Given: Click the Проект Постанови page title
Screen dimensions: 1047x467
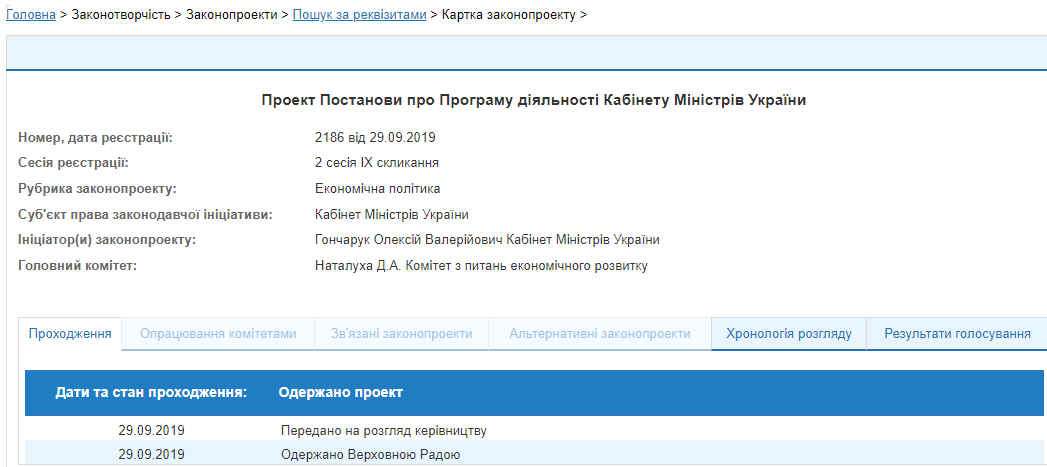Looking at the screenshot, I should [533, 100].
